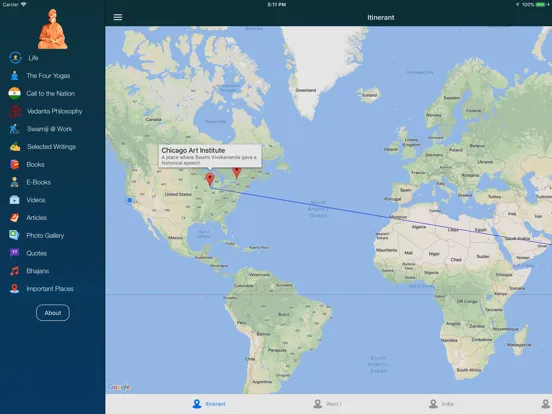552x414 pixels.
Task: Select the Four Yogas meditation icon
Action: (x=14, y=75)
